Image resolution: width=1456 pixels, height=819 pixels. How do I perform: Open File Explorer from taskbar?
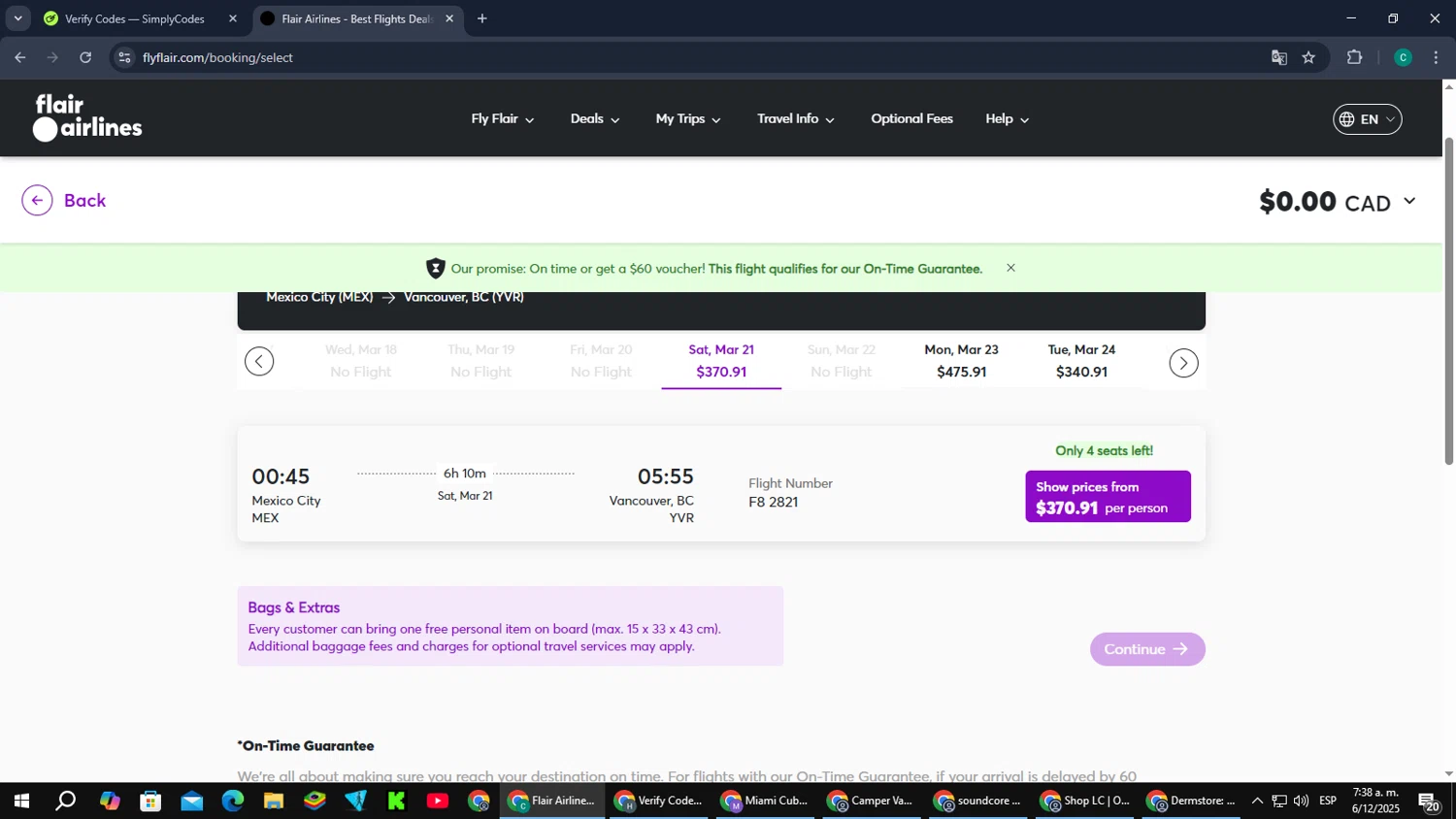(274, 802)
